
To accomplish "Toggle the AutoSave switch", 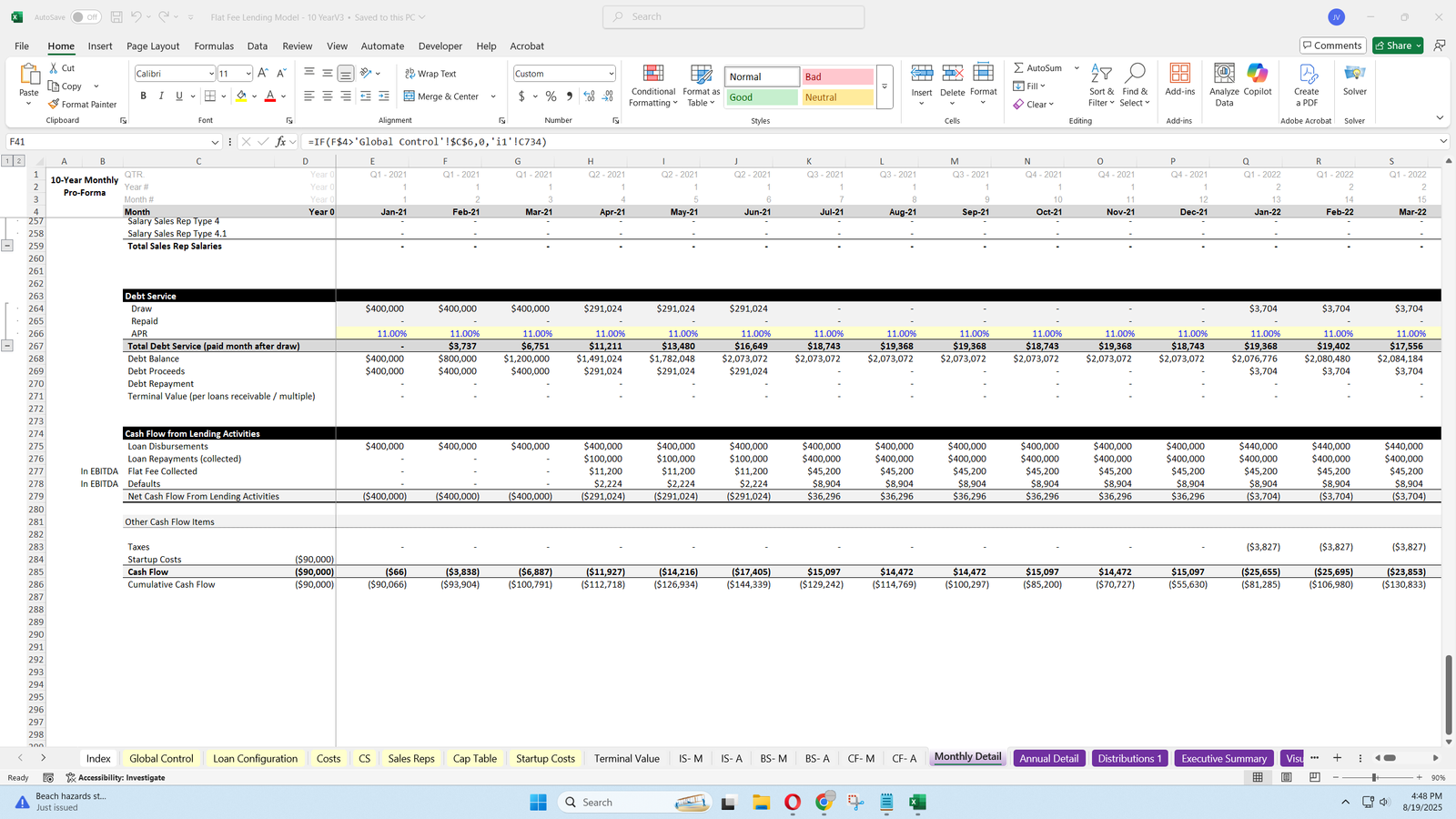I will 86,17.
